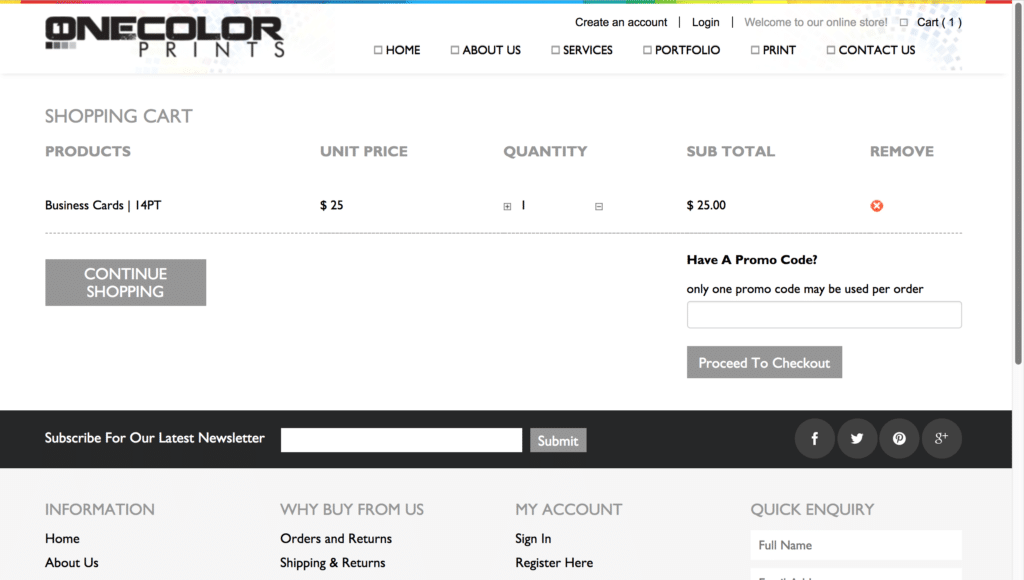Click the page vertical scrollbar

pos(1018,183)
